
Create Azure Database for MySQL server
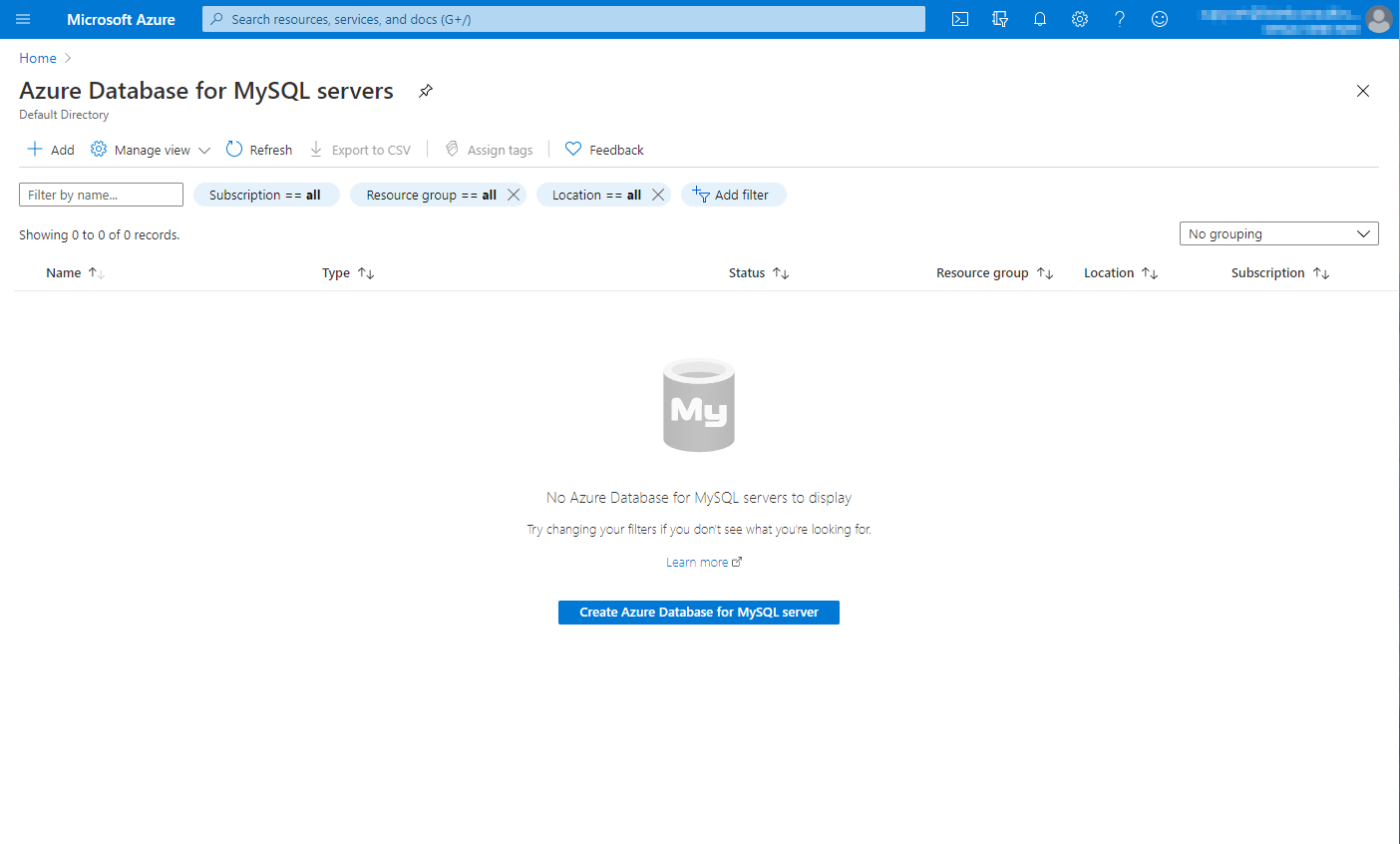point(698,613)
